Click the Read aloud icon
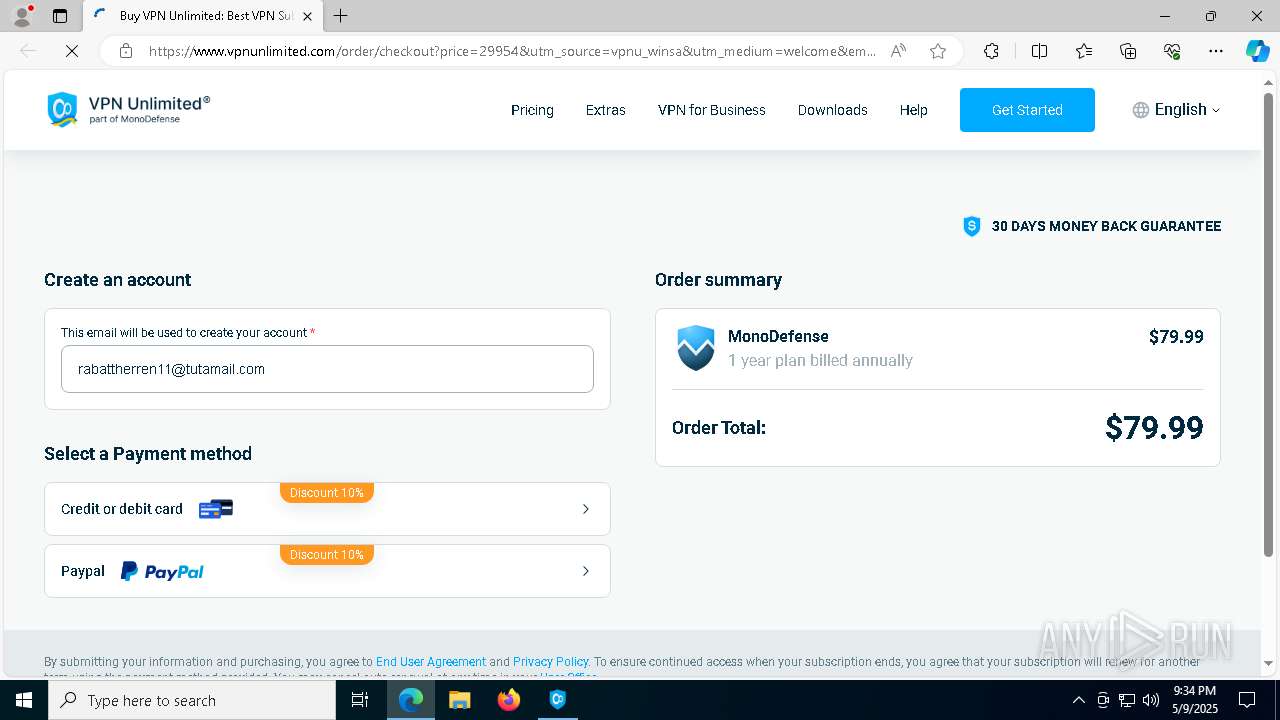This screenshot has height=720, width=1280. click(898, 51)
